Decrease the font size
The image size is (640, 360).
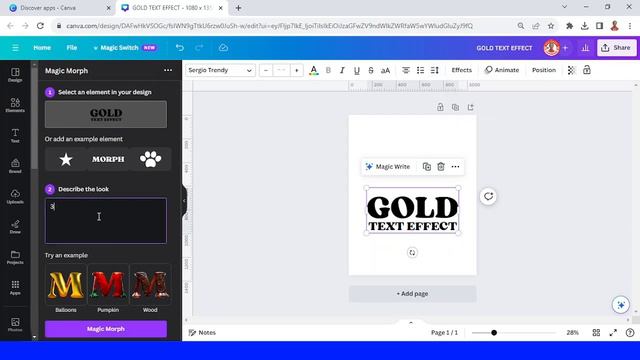pyautogui.click(x=266, y=70)
